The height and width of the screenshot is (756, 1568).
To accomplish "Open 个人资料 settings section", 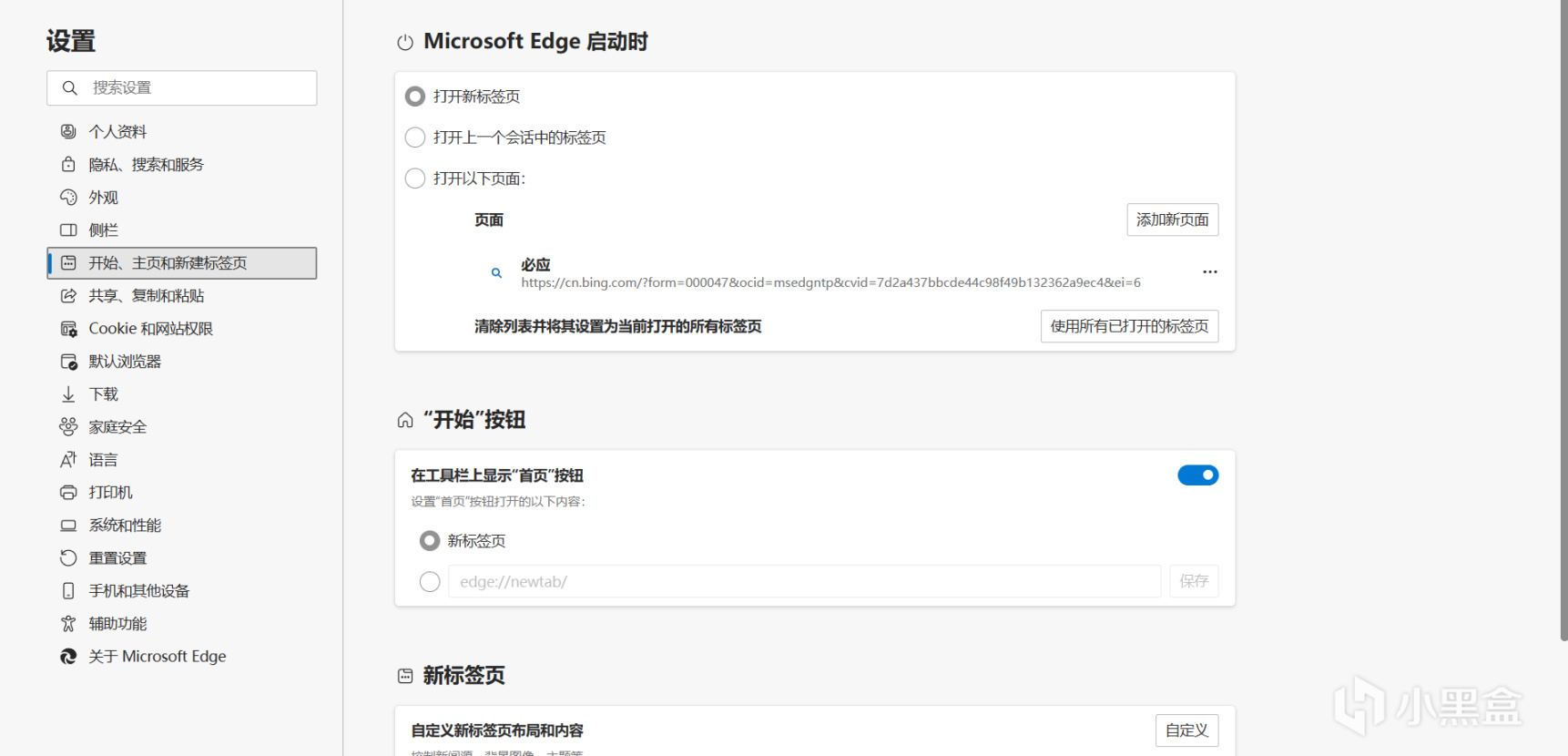I will (182, 131).
